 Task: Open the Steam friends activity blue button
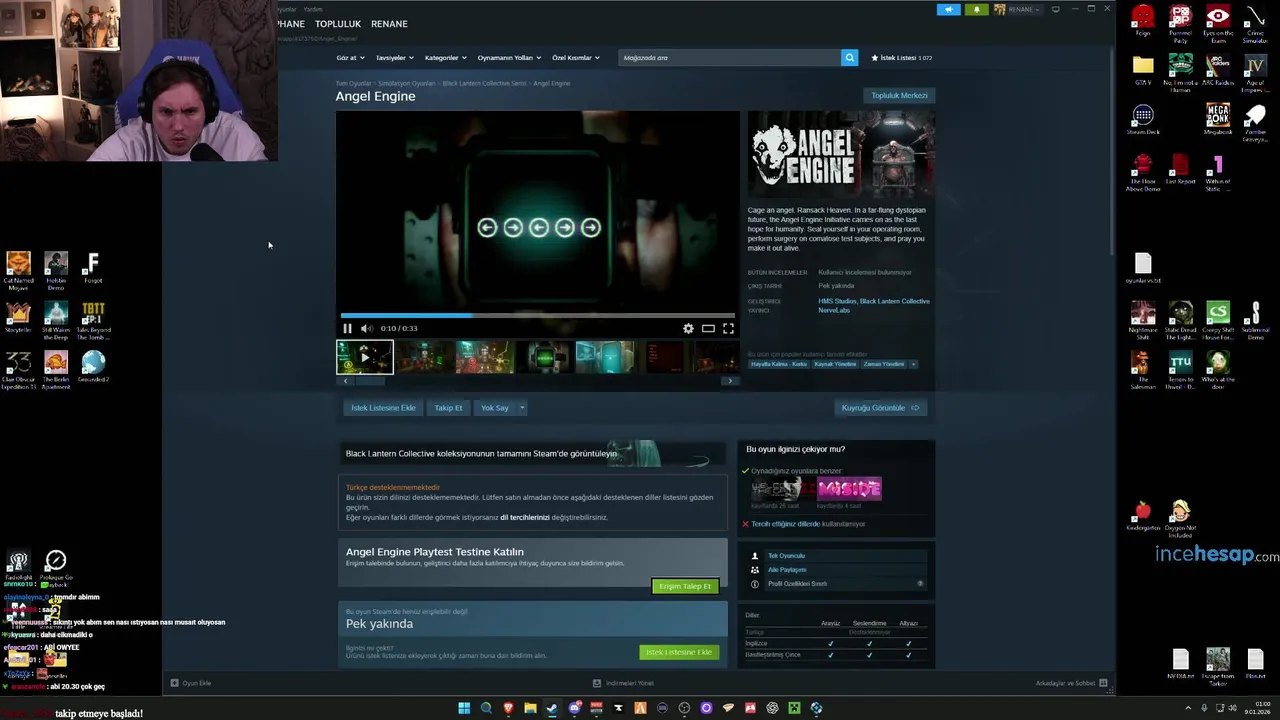(948, 9)
